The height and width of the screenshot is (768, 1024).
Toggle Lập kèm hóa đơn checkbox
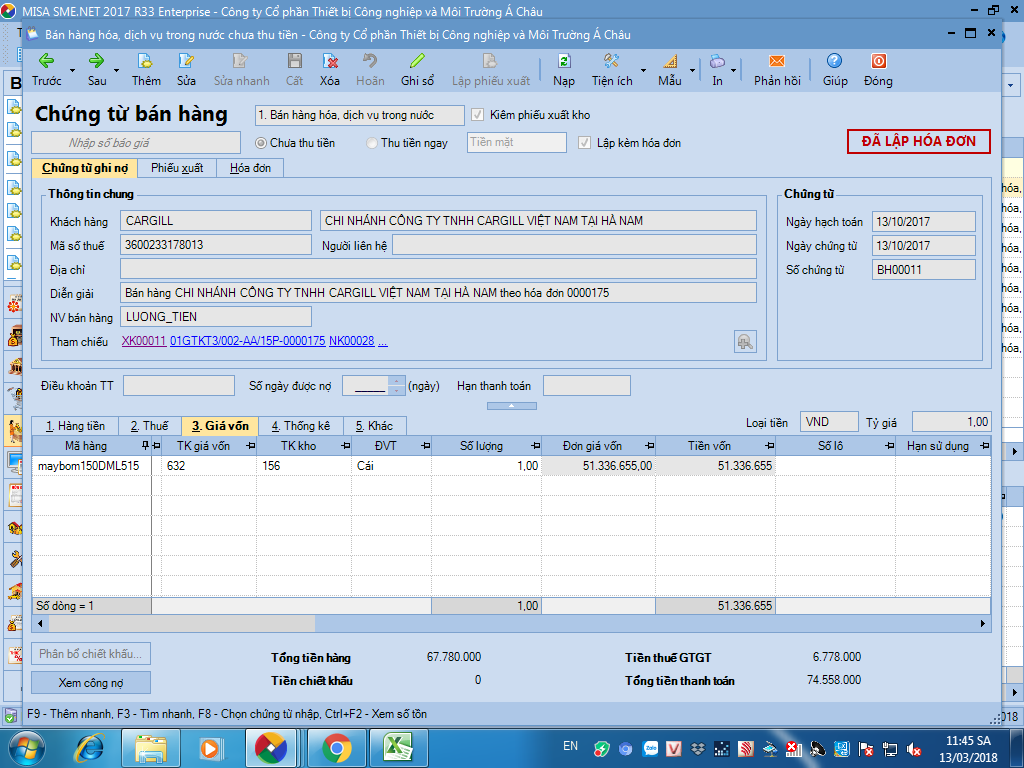coord(584,143)
